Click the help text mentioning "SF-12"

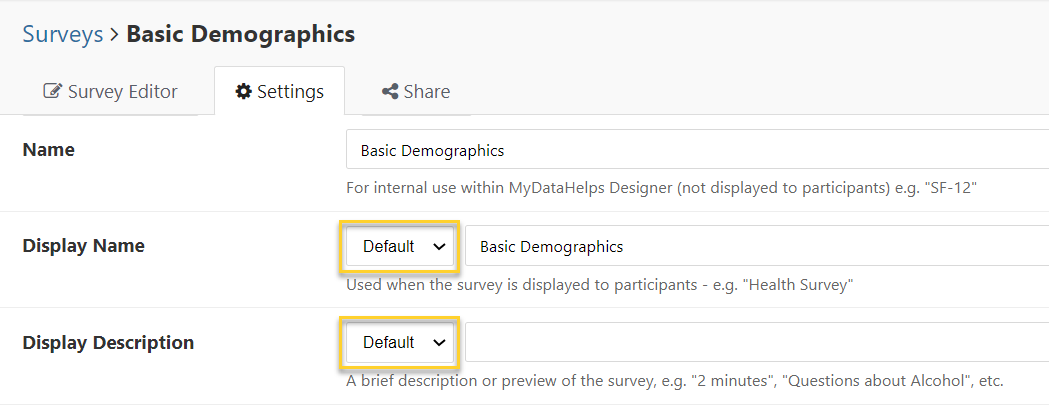click(662, 188)
